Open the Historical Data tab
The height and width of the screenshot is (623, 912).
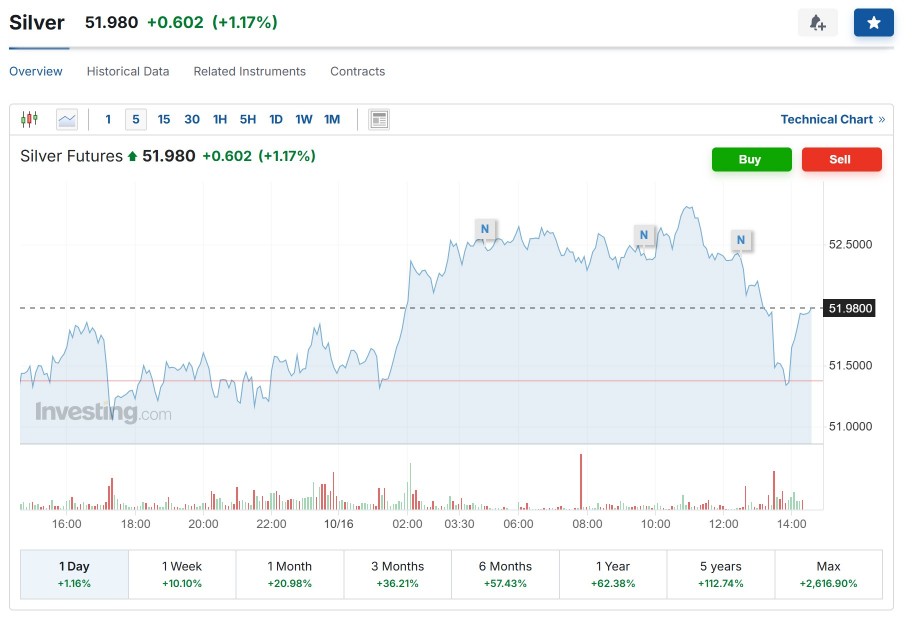pos(128,71)
